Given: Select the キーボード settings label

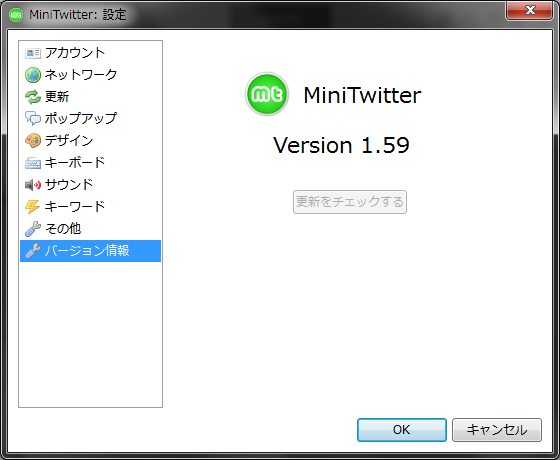Looking at the screenshot, I should point(75,163).
